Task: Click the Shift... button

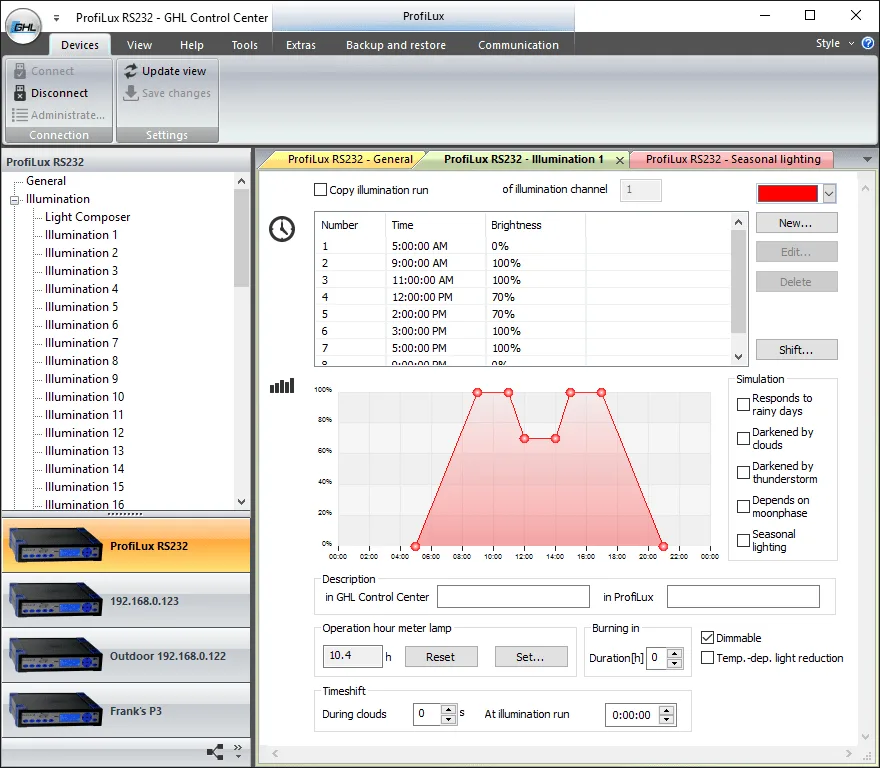Action: 796,350
